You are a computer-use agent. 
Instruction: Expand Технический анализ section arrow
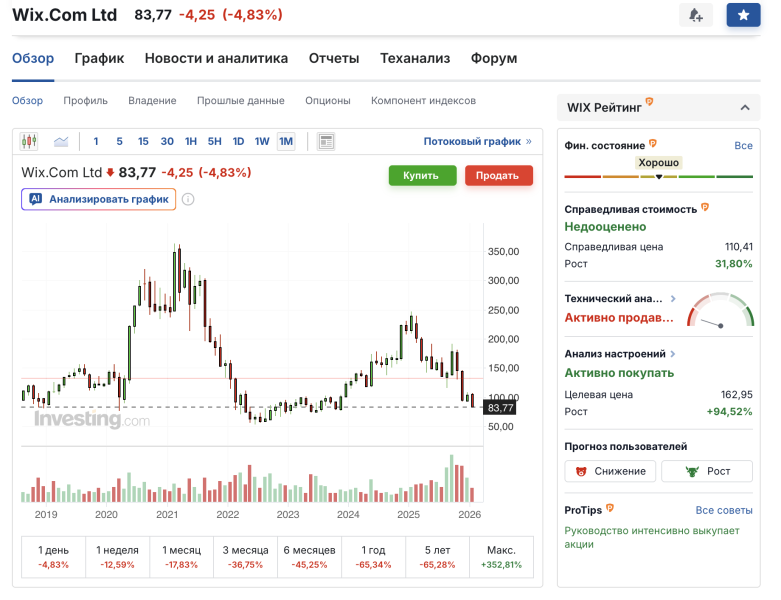(673, 298)
